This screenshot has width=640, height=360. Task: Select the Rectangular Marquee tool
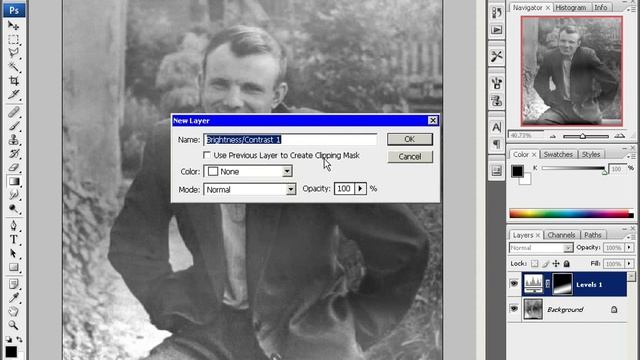pos(13,40)
